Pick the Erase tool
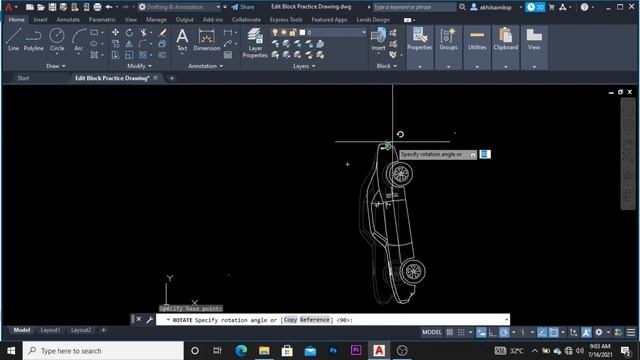This screenshot has height=360, width=640. [x=162, y=33]
